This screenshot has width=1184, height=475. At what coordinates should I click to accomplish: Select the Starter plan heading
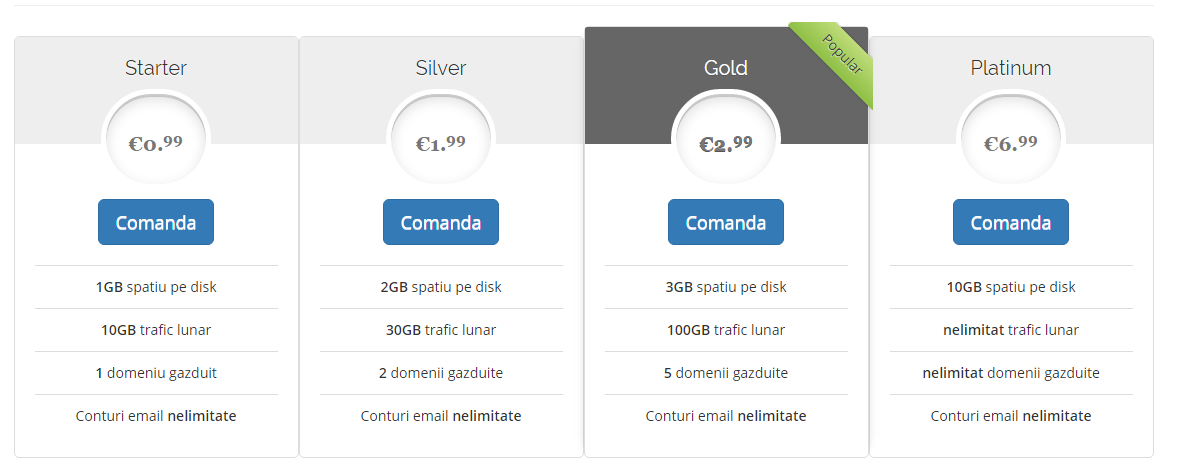(x=156, y=68)
